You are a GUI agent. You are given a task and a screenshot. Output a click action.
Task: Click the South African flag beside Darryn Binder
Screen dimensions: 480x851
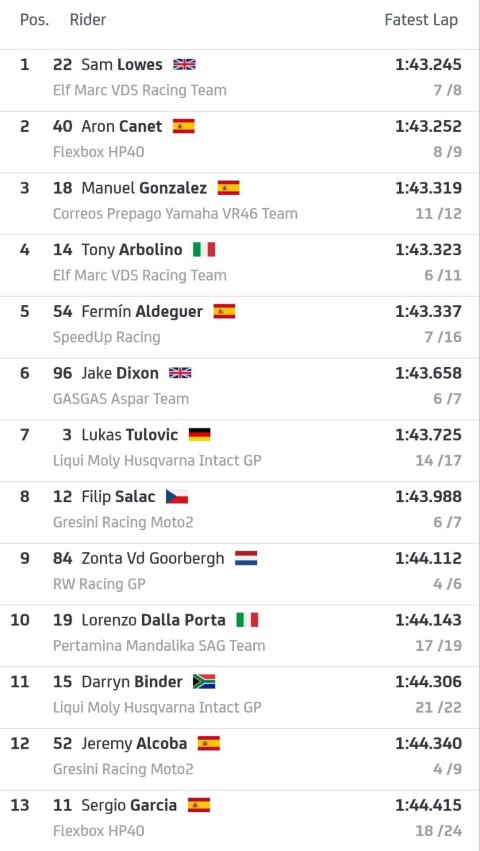coord(204,682)
